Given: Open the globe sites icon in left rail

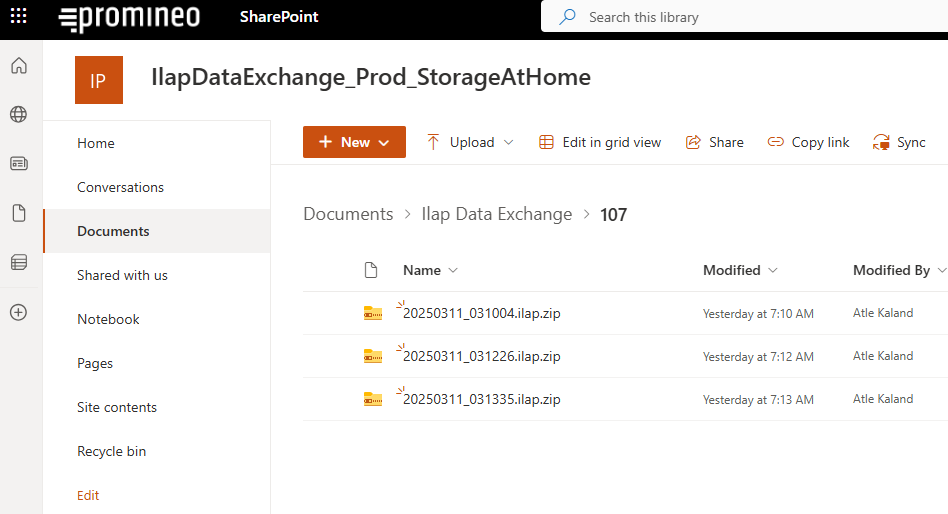Looking at the screenshot, I should pyautogui.click(x=18, y=115).
